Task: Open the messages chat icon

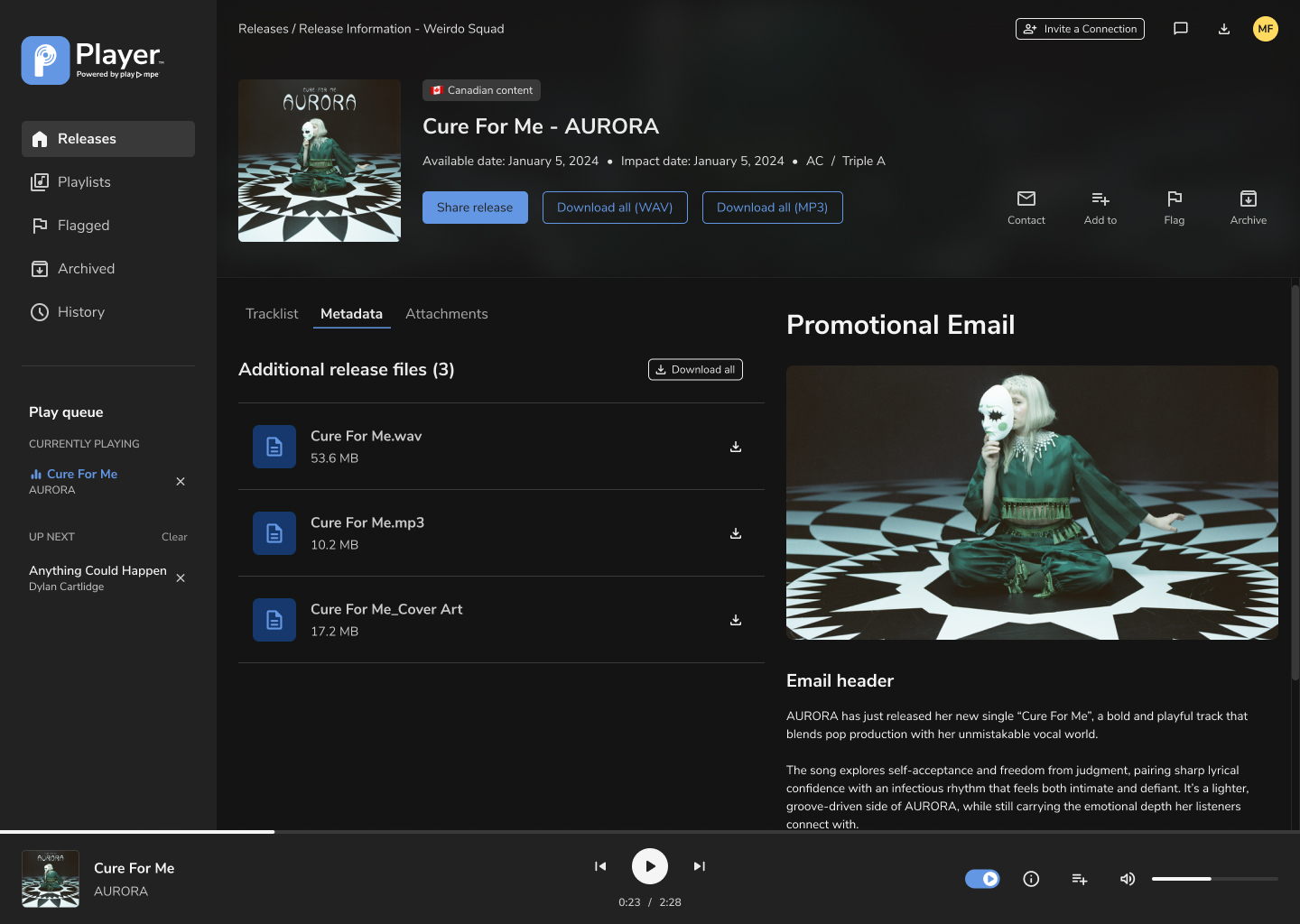Action: [1180, 29]
